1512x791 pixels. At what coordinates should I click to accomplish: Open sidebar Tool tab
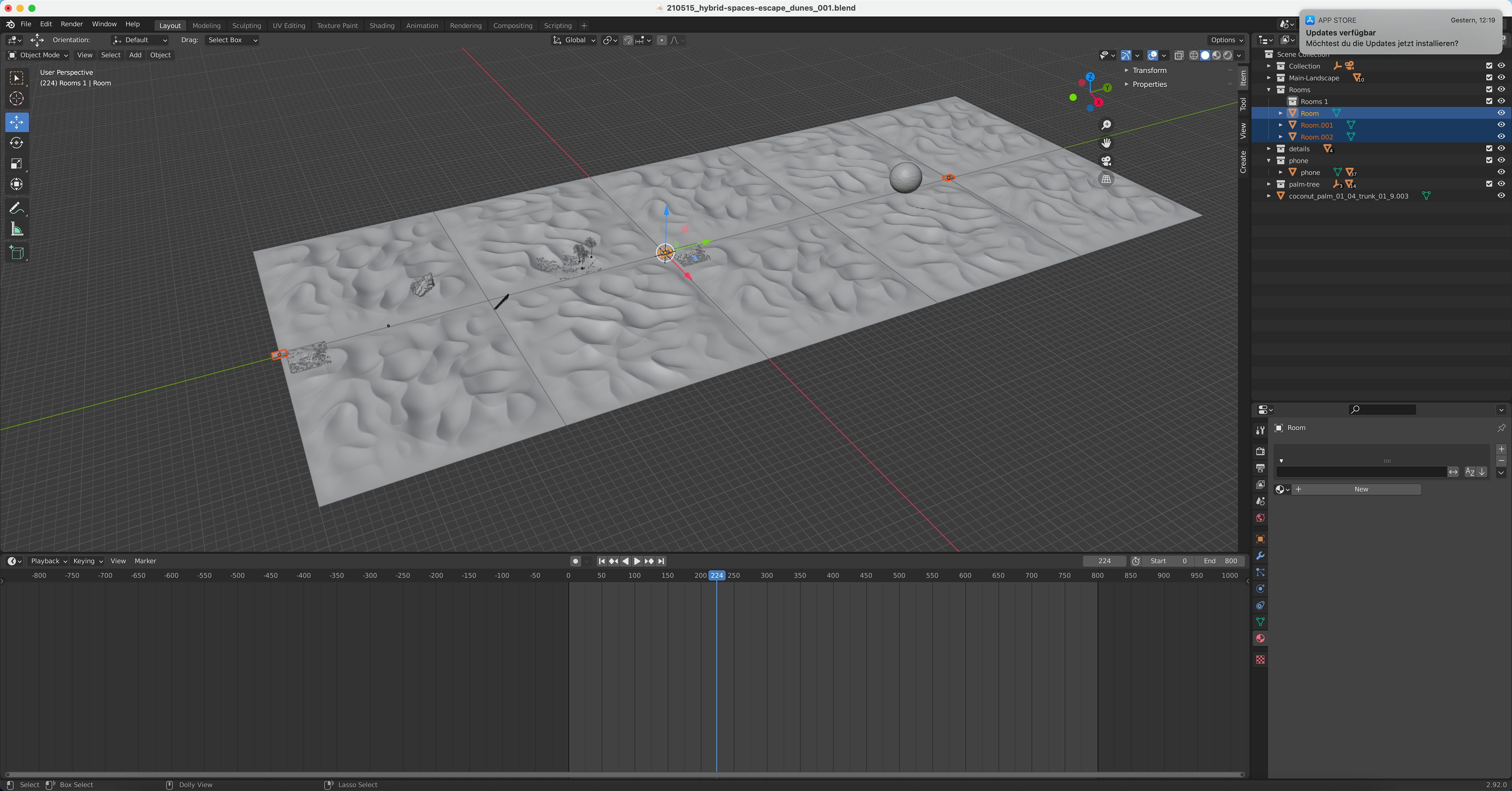(1243, 104)
